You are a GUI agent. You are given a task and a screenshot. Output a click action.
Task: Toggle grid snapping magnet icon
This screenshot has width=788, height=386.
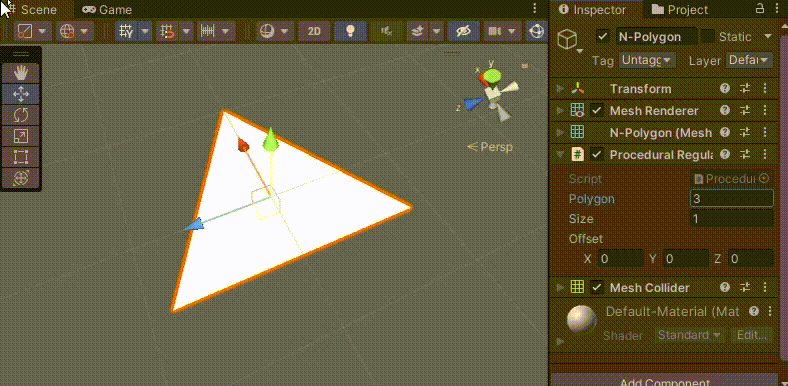168,31
